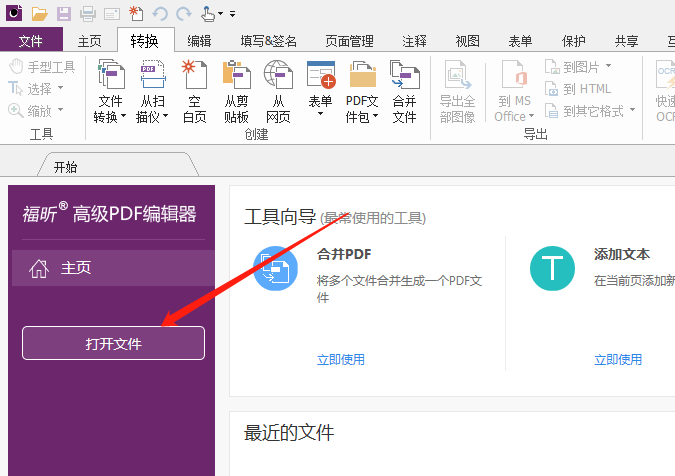Select the 转换 ribbon tab

pyautogui.click(x=145, y=41)
